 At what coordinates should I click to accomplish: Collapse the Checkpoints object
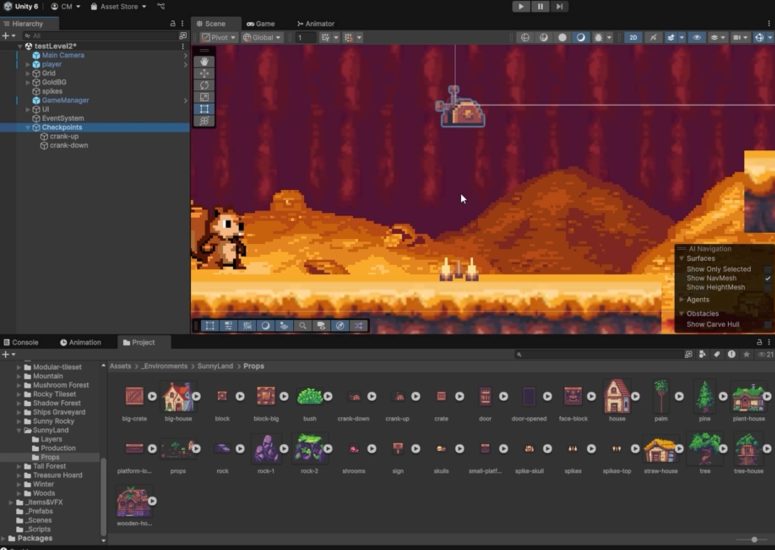coord(28,127)
